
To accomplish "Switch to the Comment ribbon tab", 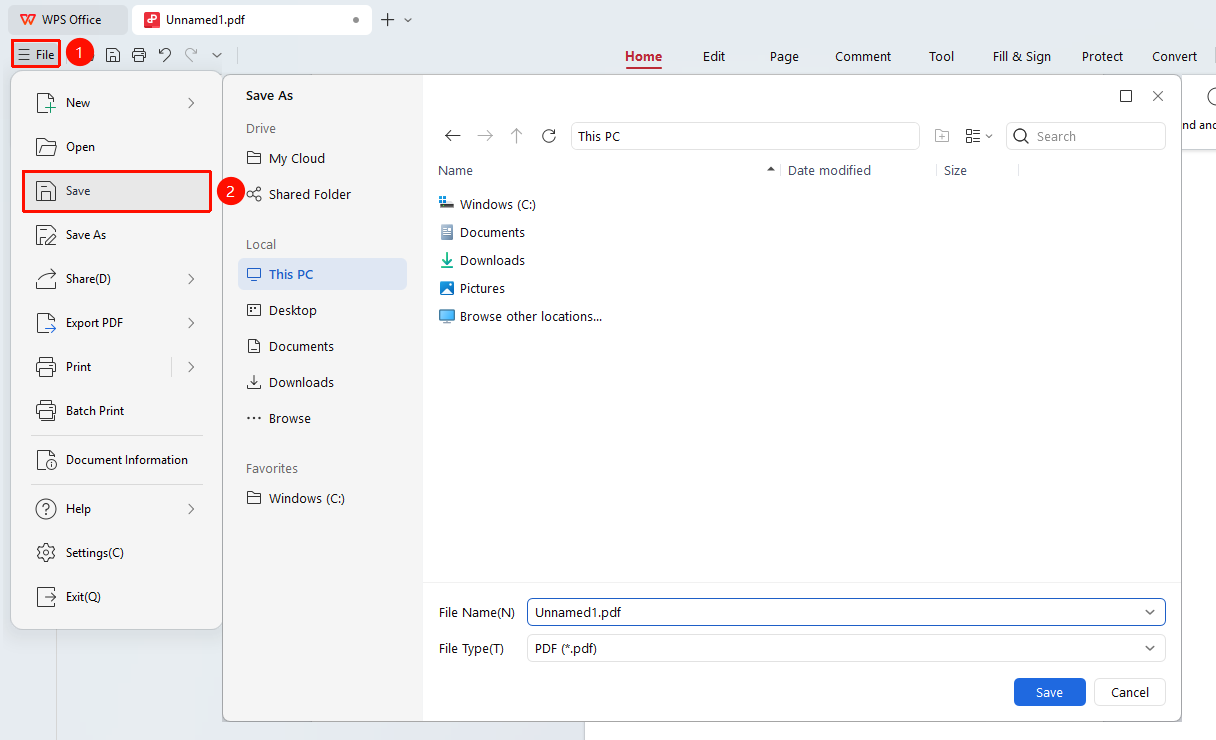I will (x=863, y=57).
